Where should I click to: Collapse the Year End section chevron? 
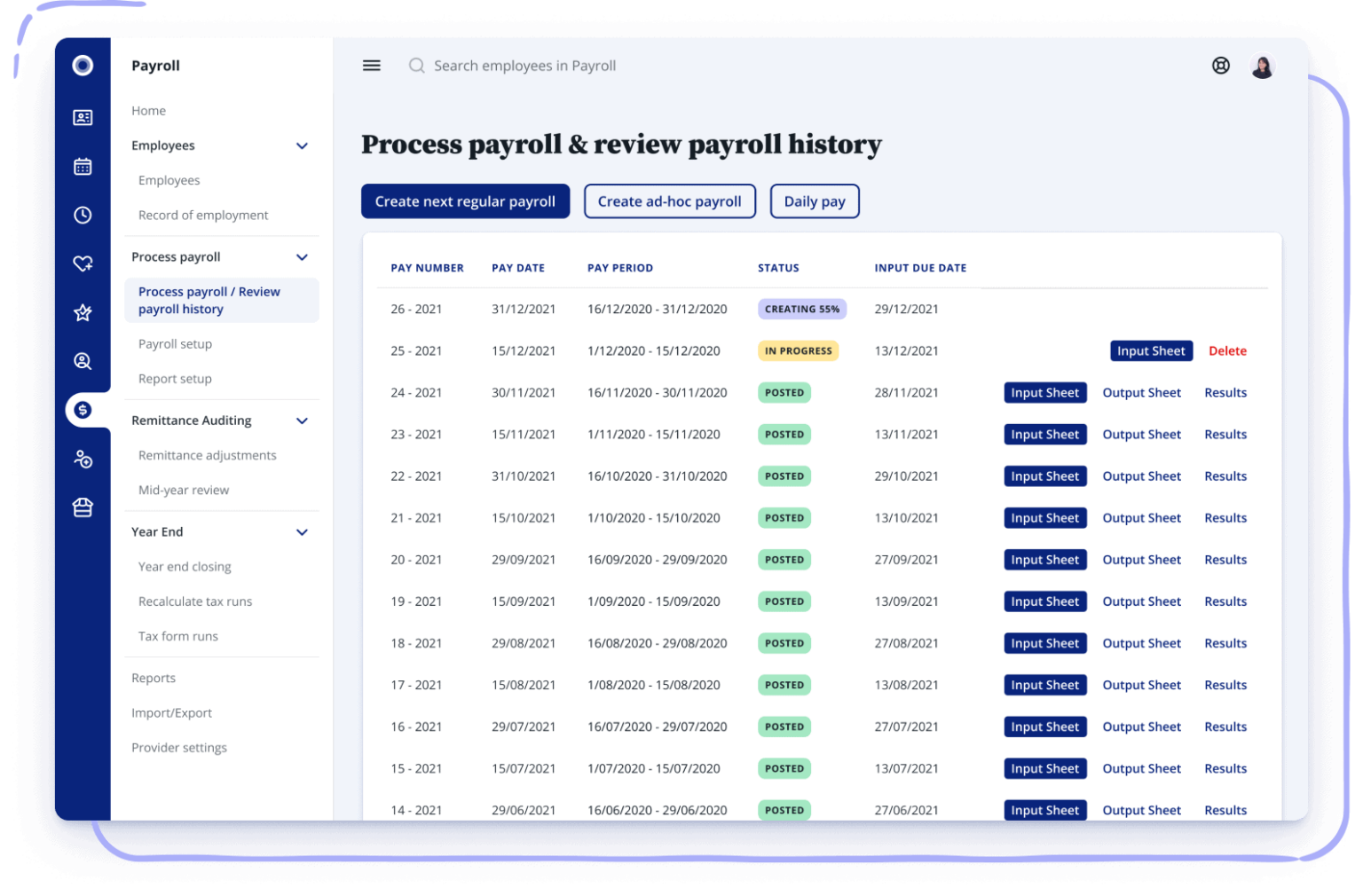302,532
